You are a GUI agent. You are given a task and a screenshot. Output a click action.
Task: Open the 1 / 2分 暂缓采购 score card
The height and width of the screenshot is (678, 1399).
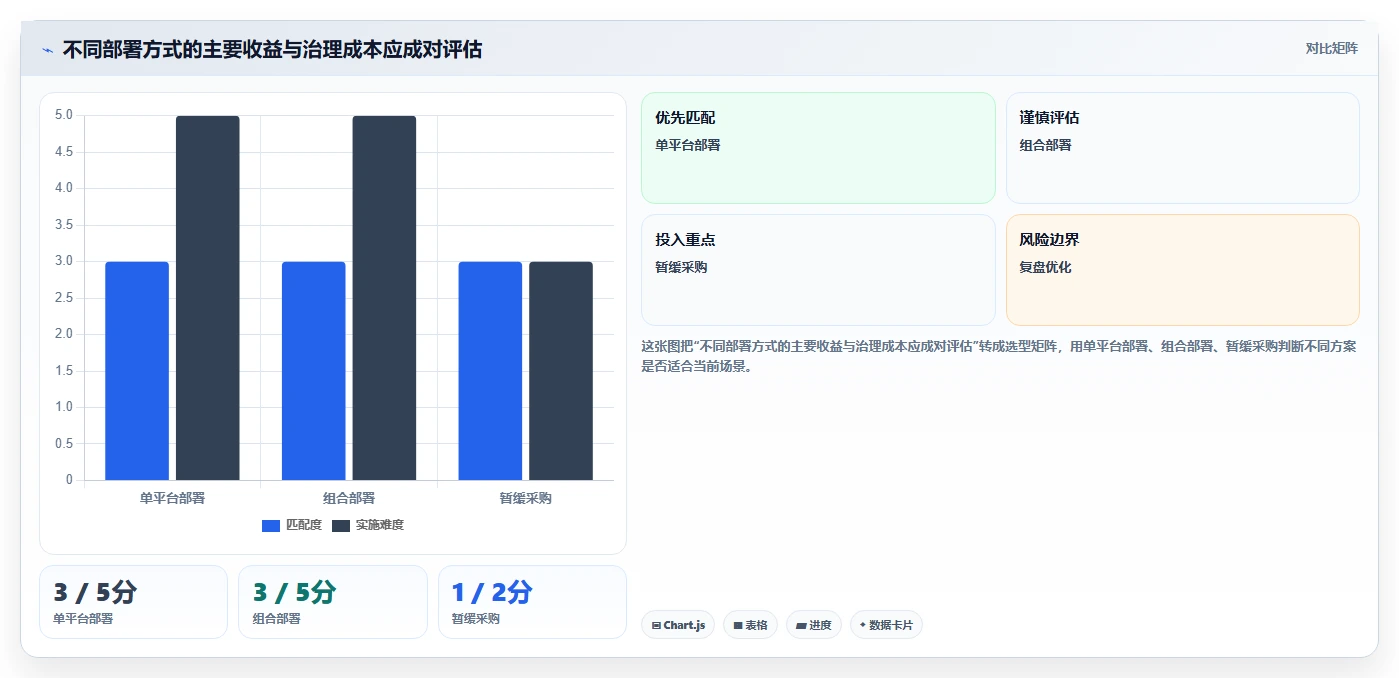coord(532,602)
